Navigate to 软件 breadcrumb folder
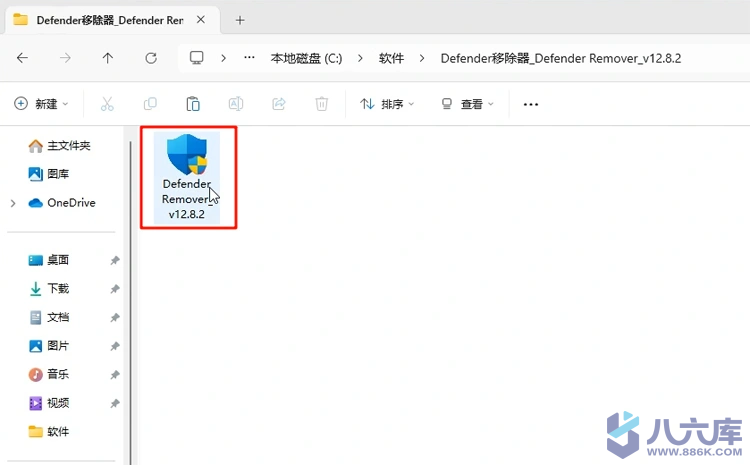The image size is (750, 465). [x=391, y=58]
